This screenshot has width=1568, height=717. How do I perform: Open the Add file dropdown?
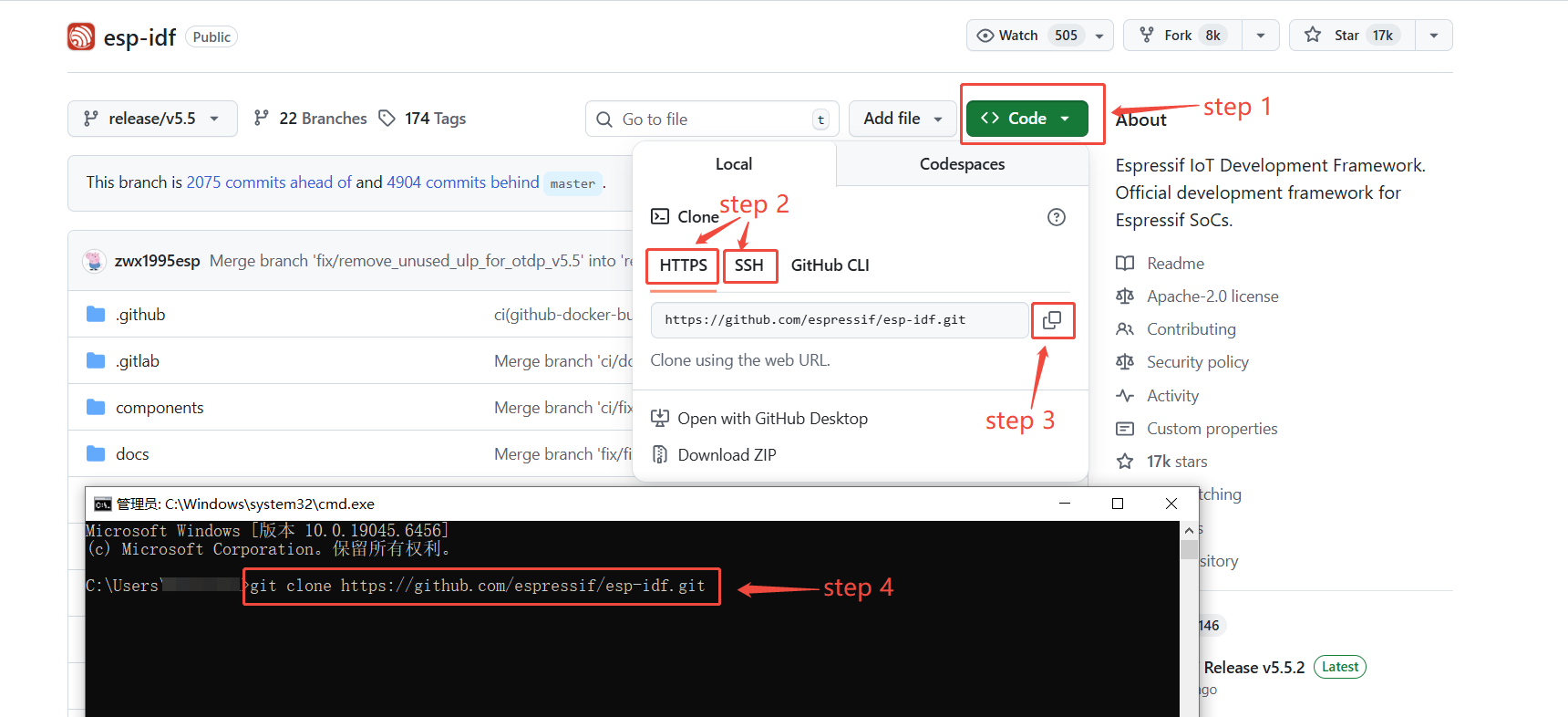[902, 119]
